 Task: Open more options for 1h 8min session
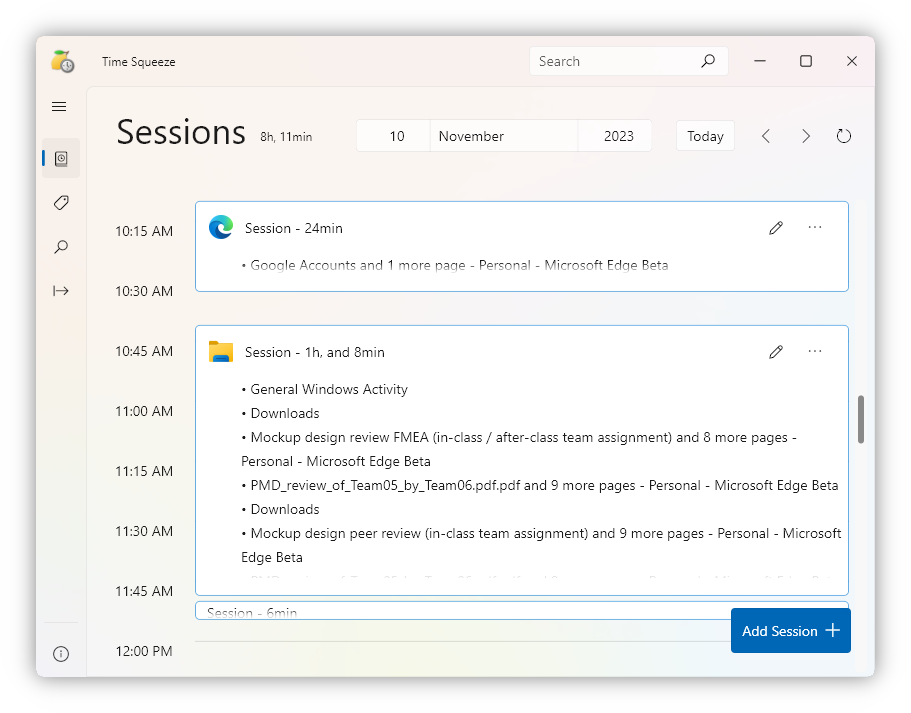(815, 352)
